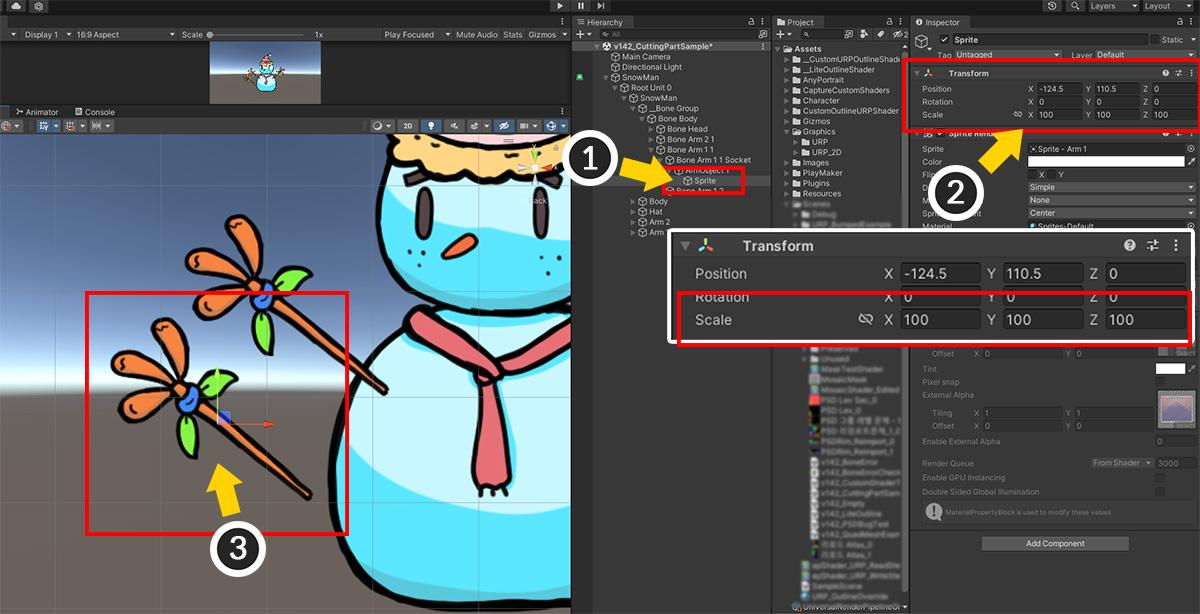Viewport: 1200px width, 614px height.
Task: Open the Project create plus button
Action: click(x=782, y=34)
